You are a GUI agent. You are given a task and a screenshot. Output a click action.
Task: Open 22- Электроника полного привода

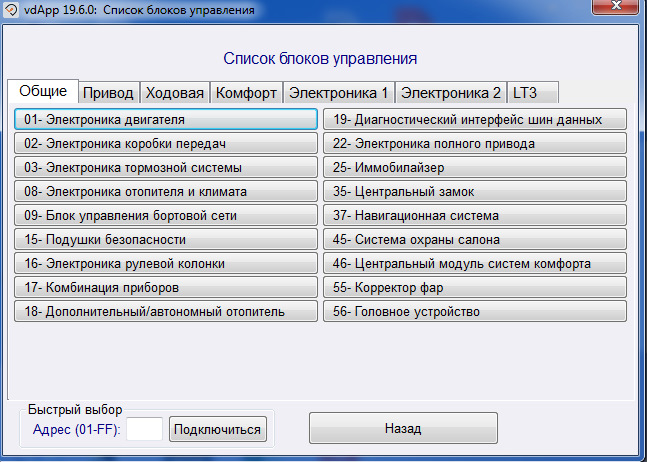(475, 143)
